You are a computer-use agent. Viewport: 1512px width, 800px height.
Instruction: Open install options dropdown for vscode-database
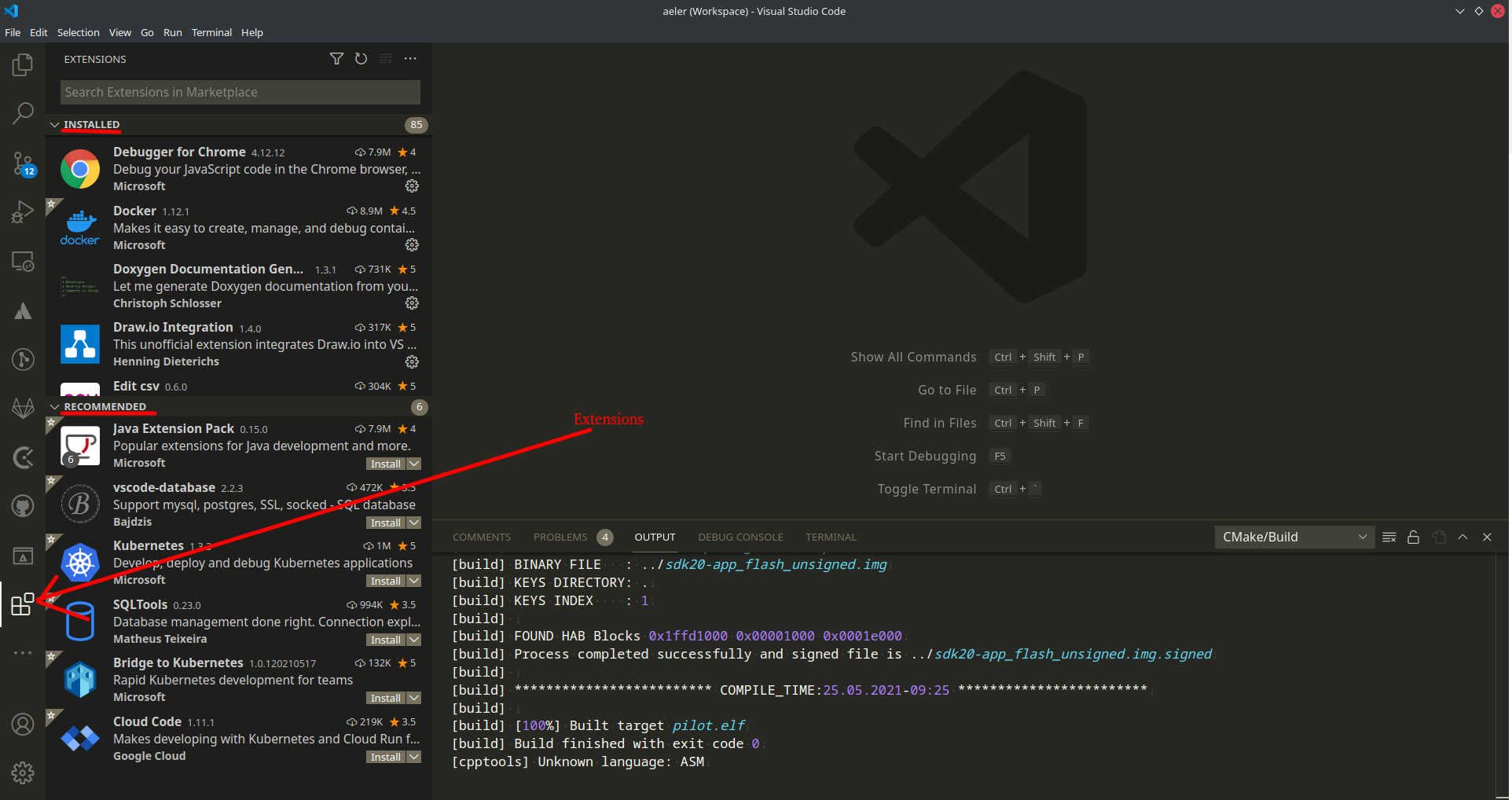click(414, 523)
